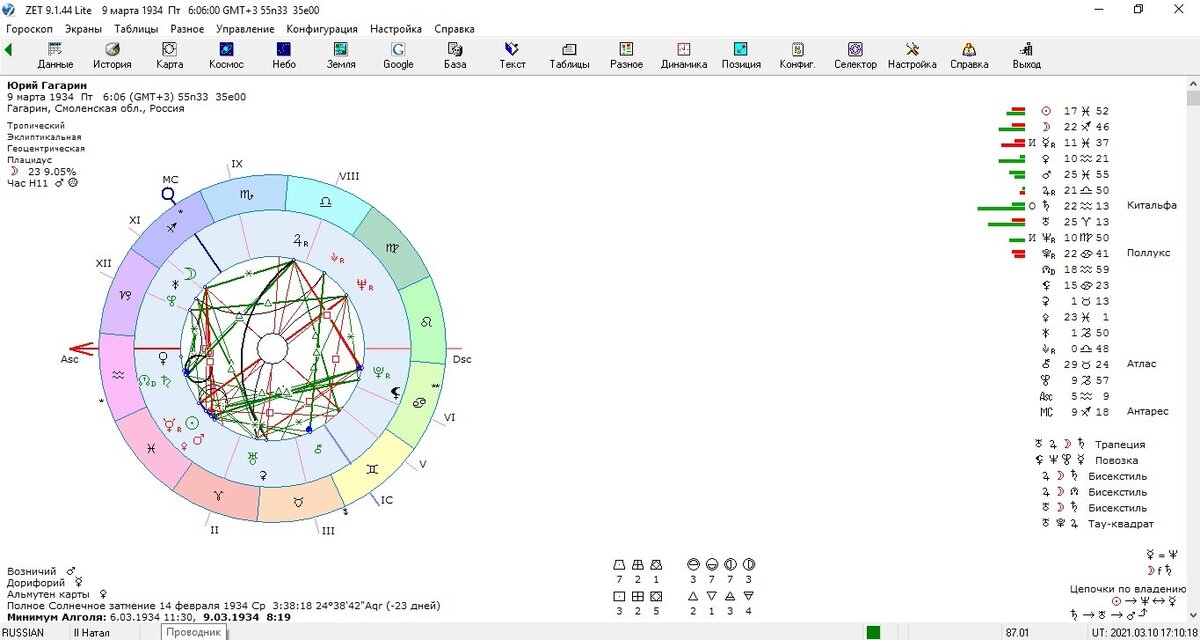Click the Дорифорий line
The width and height of the screenshot is (1200, 640).
(44, 582)
